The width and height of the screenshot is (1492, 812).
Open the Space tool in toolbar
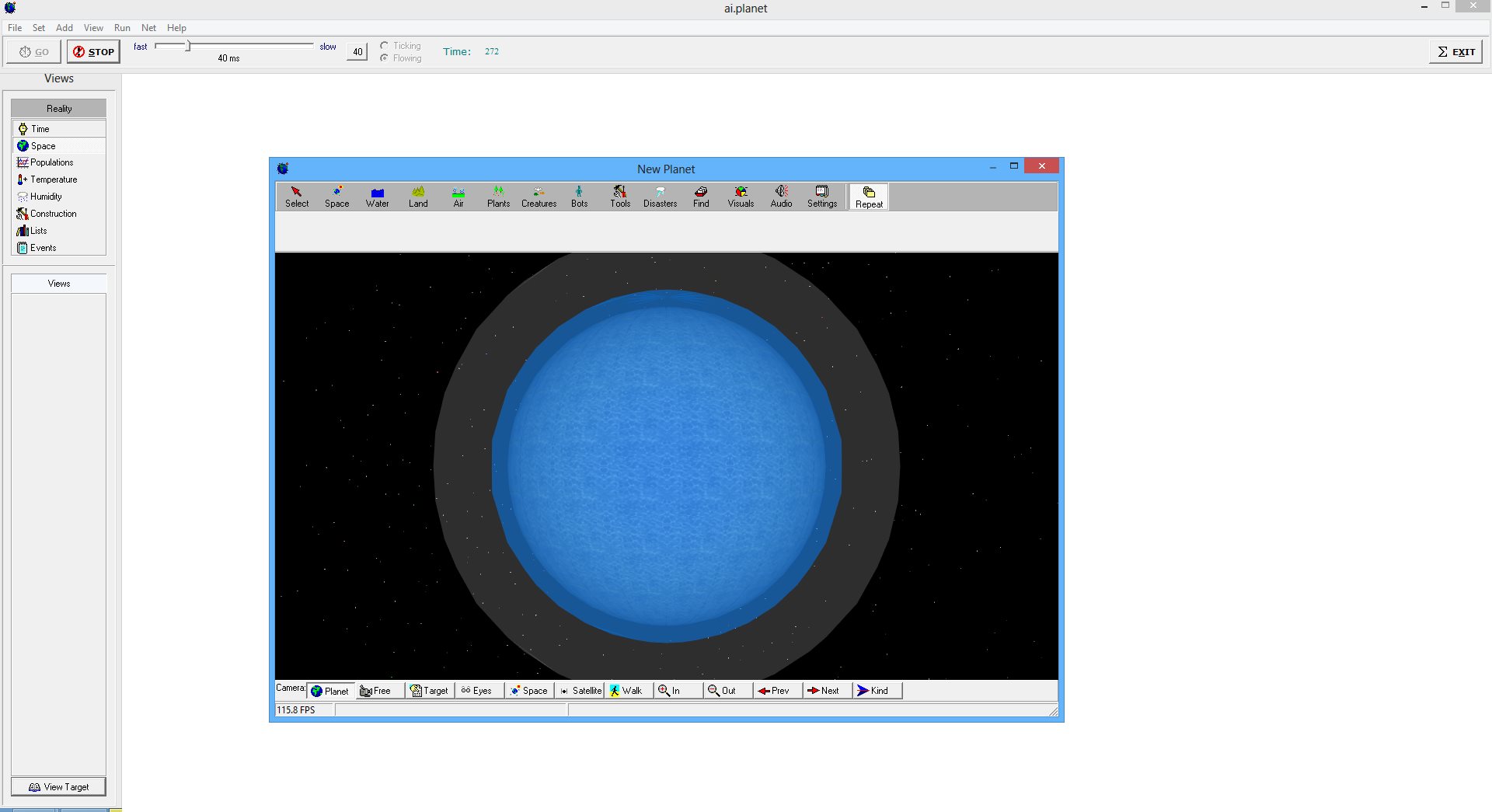(337, 197)
